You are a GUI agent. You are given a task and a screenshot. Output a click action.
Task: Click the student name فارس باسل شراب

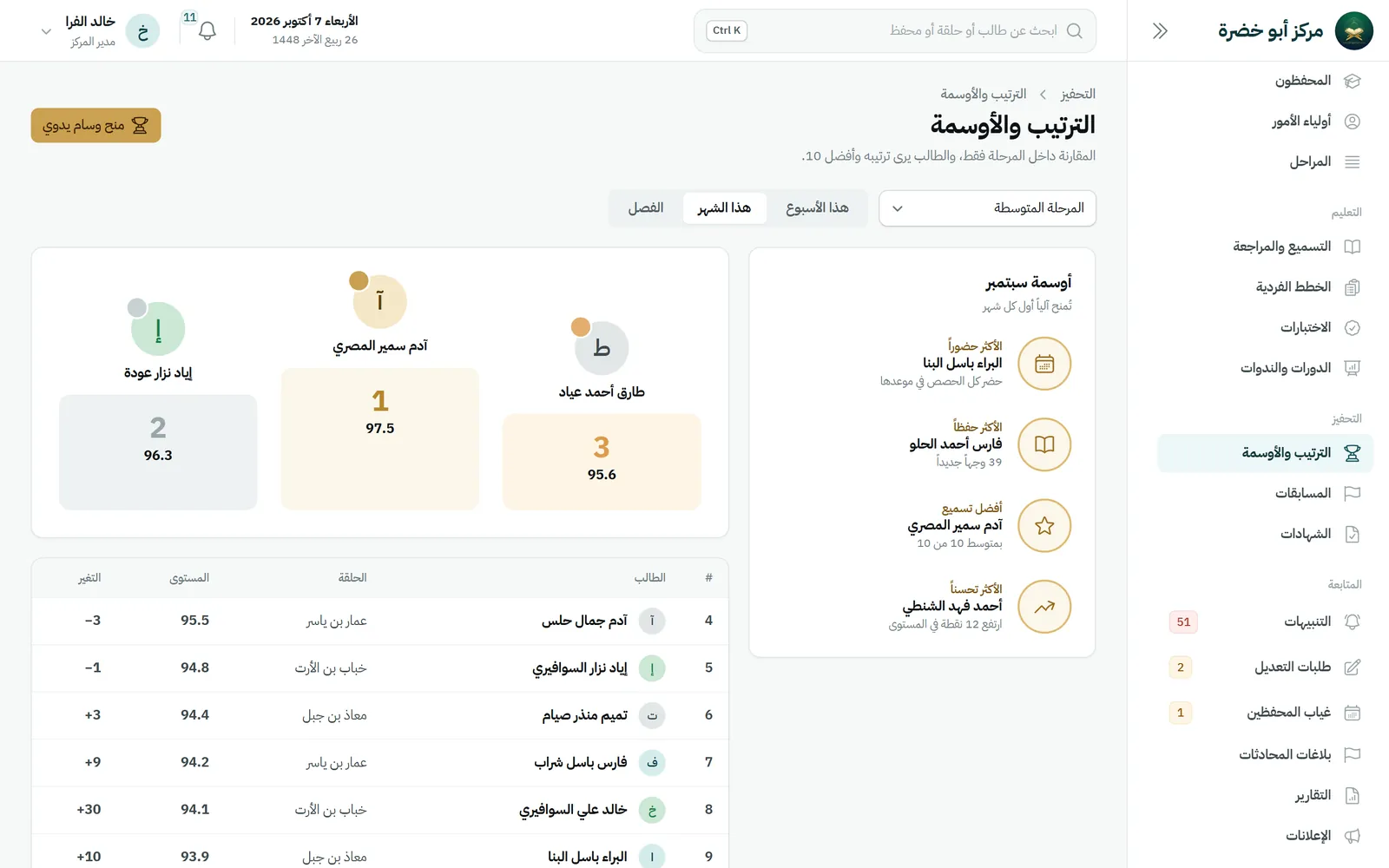tap(581, 762)
